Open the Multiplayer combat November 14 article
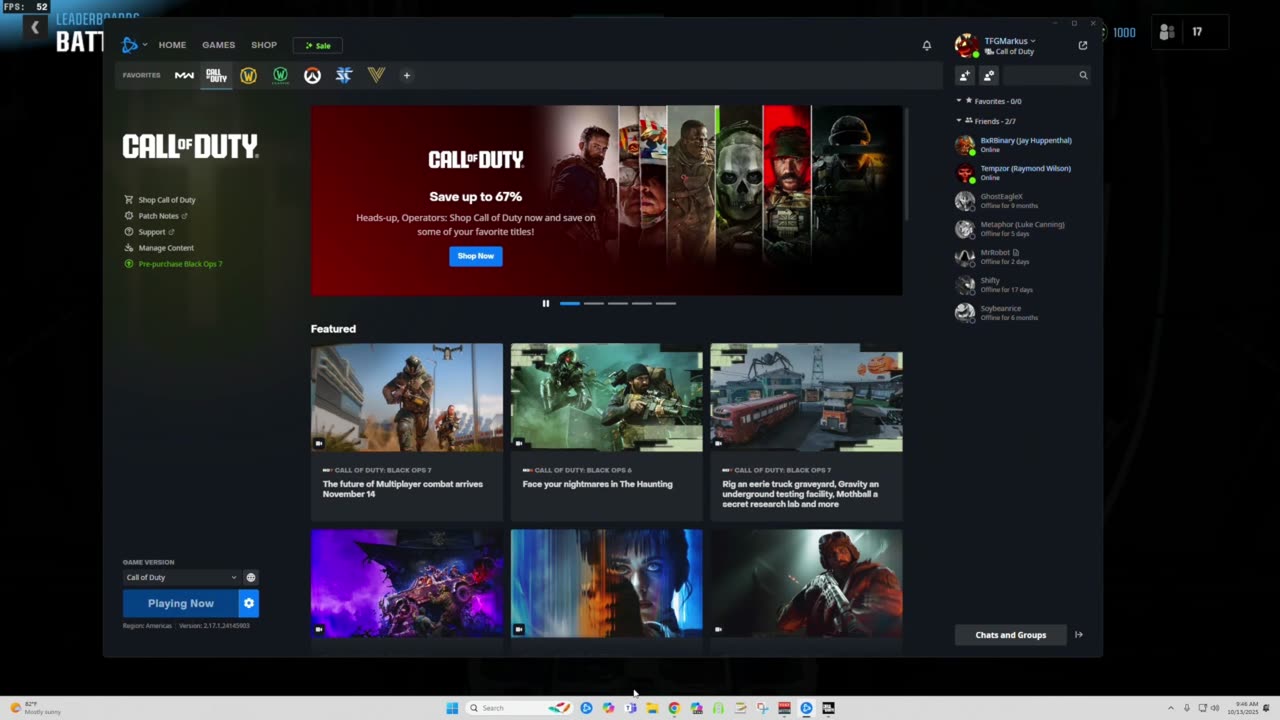 pyautogui.click(x=407, y=432)
